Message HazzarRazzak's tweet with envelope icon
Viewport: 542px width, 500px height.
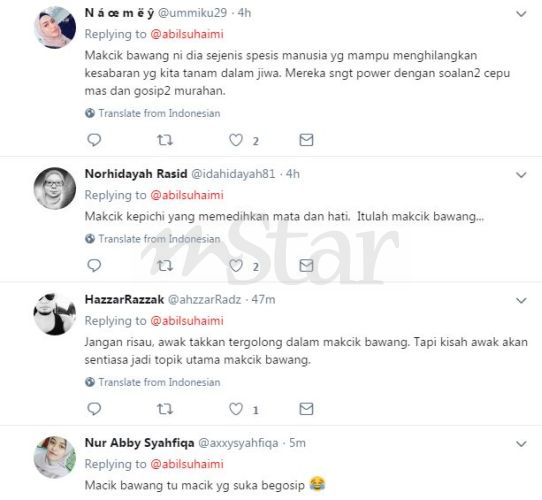click(306, 409)
